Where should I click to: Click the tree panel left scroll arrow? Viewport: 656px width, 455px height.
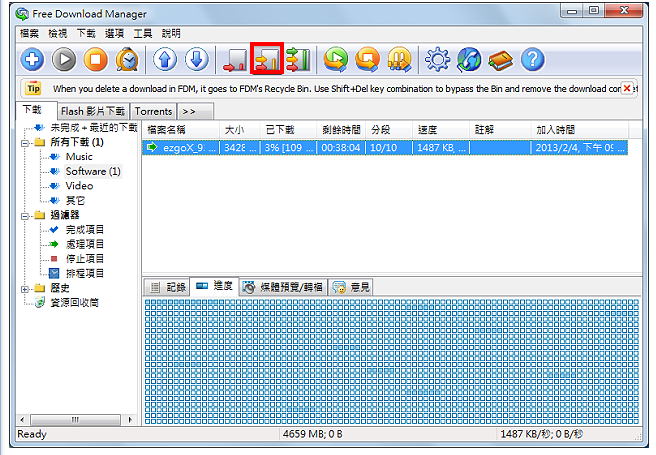(x=23, y=419)
